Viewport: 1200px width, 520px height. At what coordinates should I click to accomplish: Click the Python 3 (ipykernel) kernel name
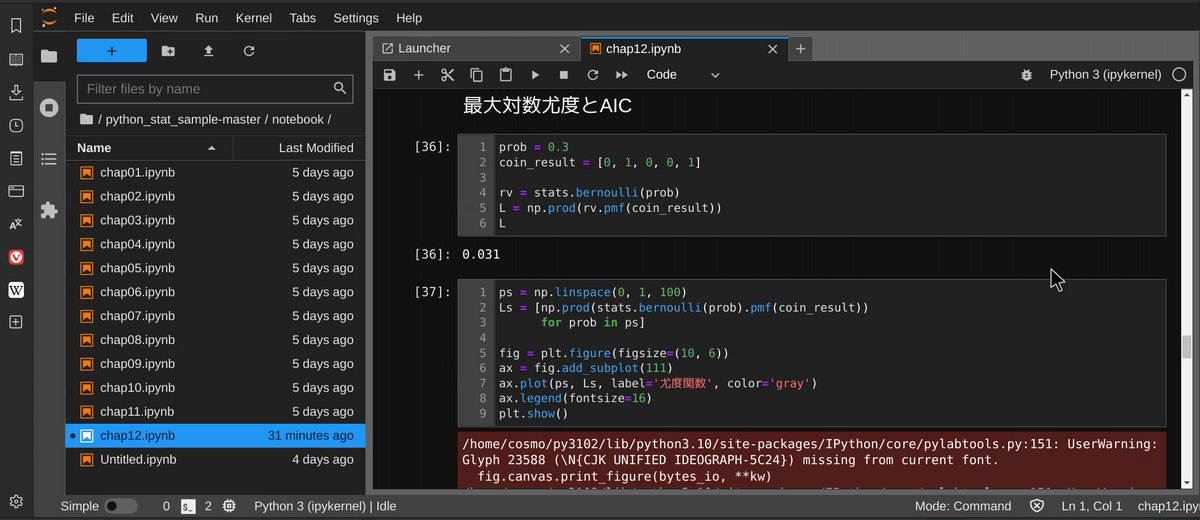coord(1105,75)
